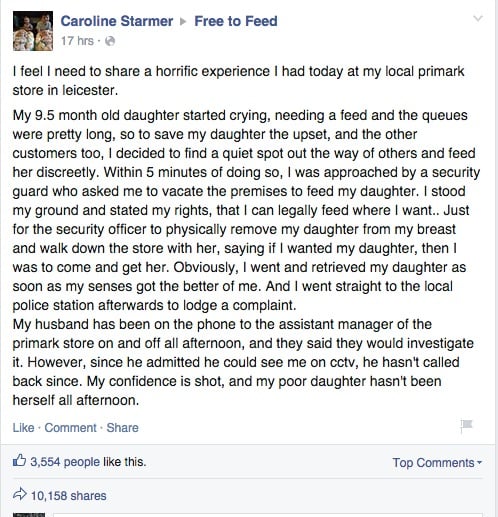Click the small triangle beside Top Comments
The width and height of the screenshot is (498, 517).
pos(479,463)
